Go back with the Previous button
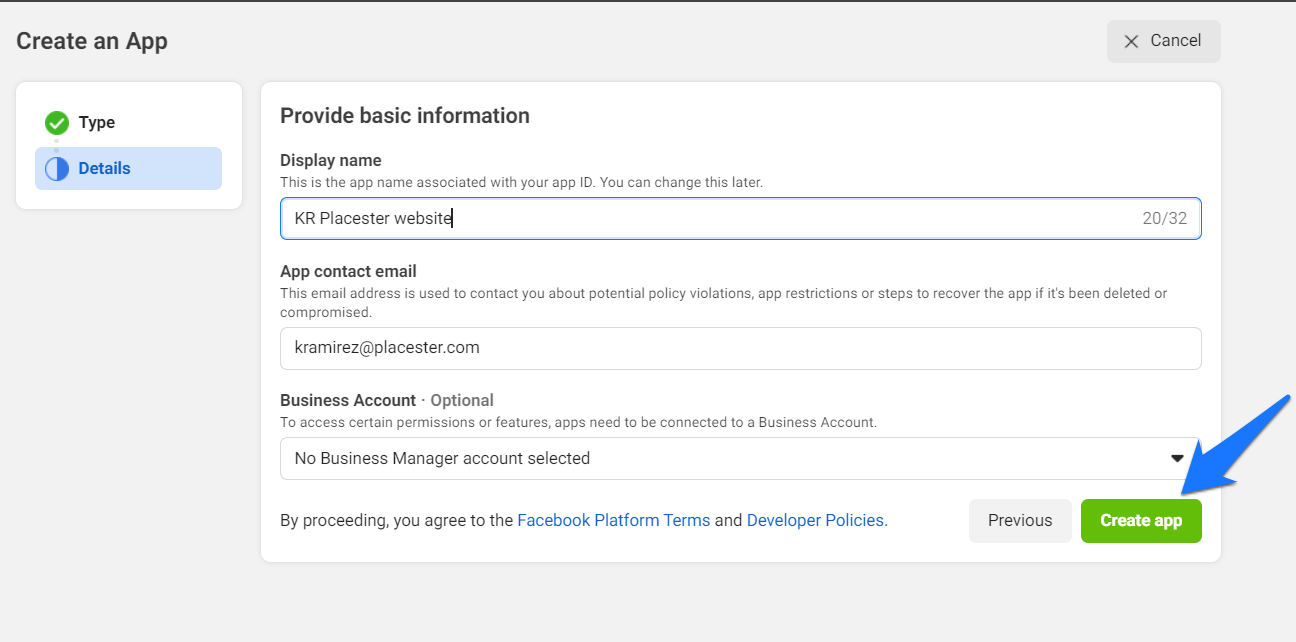Image resolution: width=1296 pixels, height=642 pixels. click(x=1020, y=521)
